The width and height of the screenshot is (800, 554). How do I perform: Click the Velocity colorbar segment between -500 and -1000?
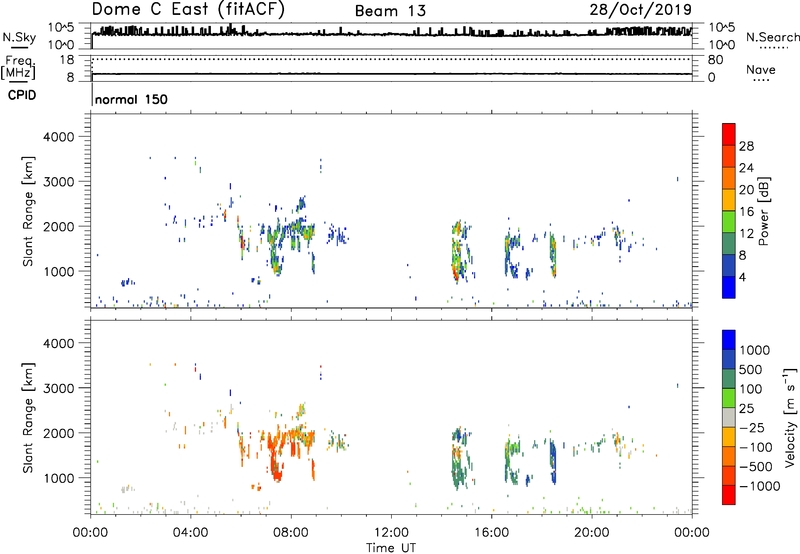(x=729, y=475)
